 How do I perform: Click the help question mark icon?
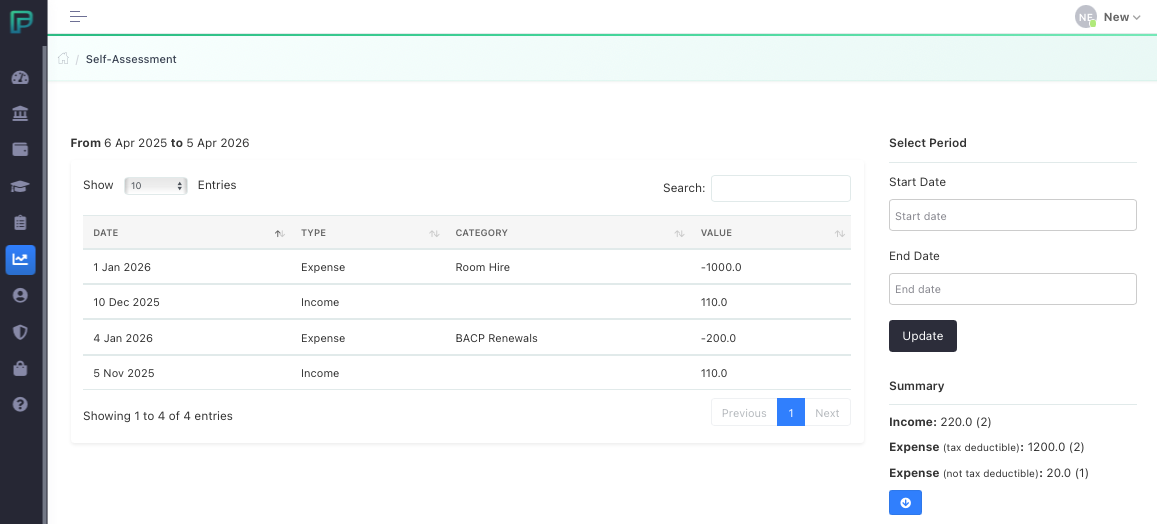pyautogui.click(x=20, y=404)
